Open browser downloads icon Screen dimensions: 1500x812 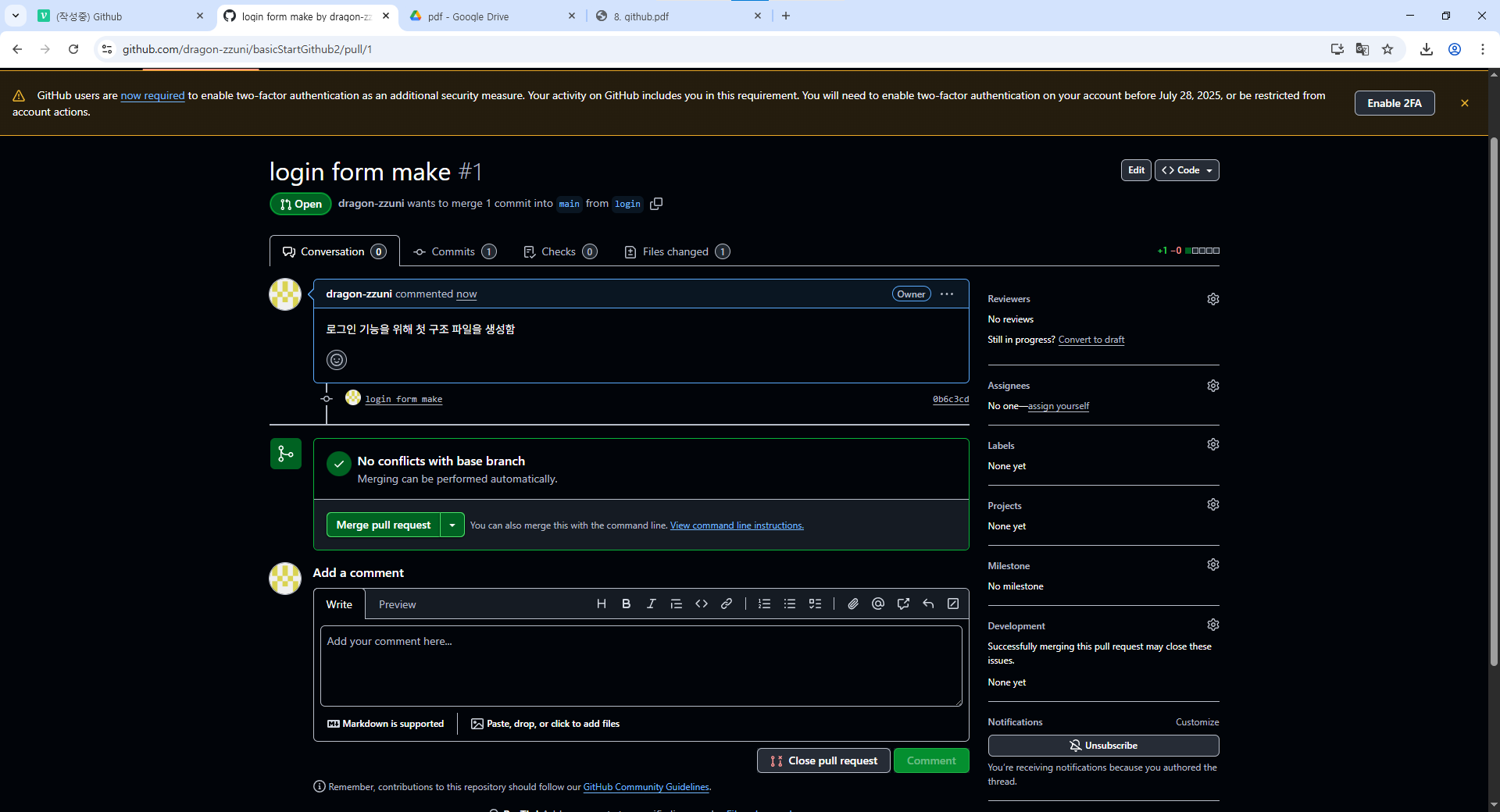pyautogui.click(x=1427, y=49)
